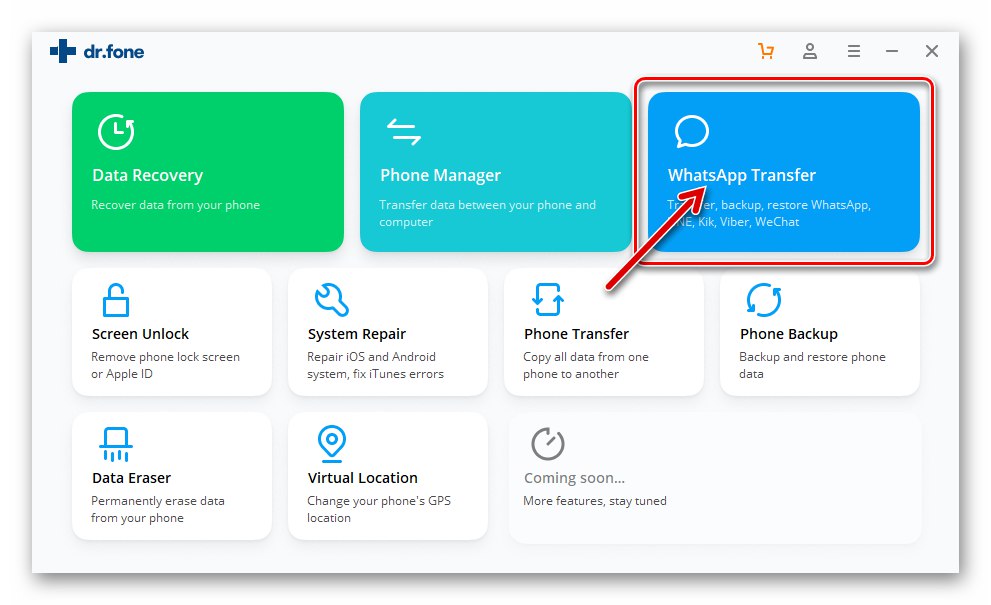This screenshot has width=991, height=605.
Task: Click the "Coming soon..." label
Action: [x=574, y=478]
